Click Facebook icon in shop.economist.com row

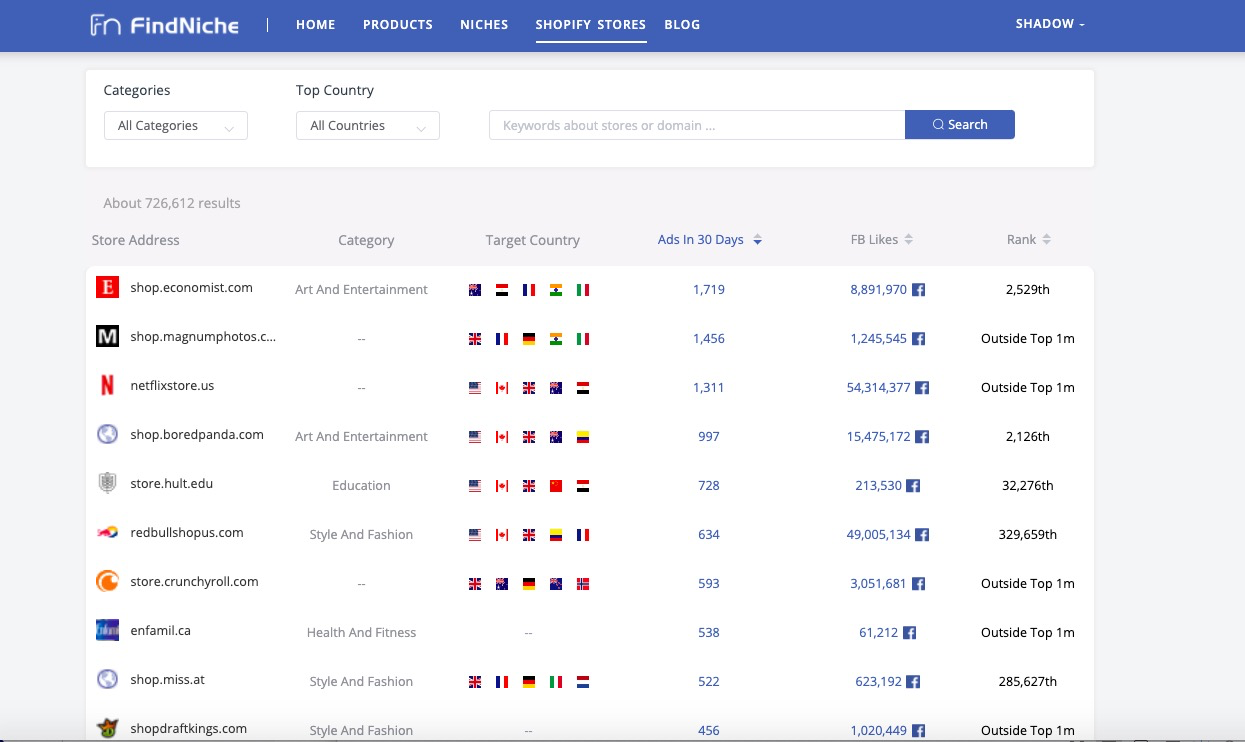point(919,290)
